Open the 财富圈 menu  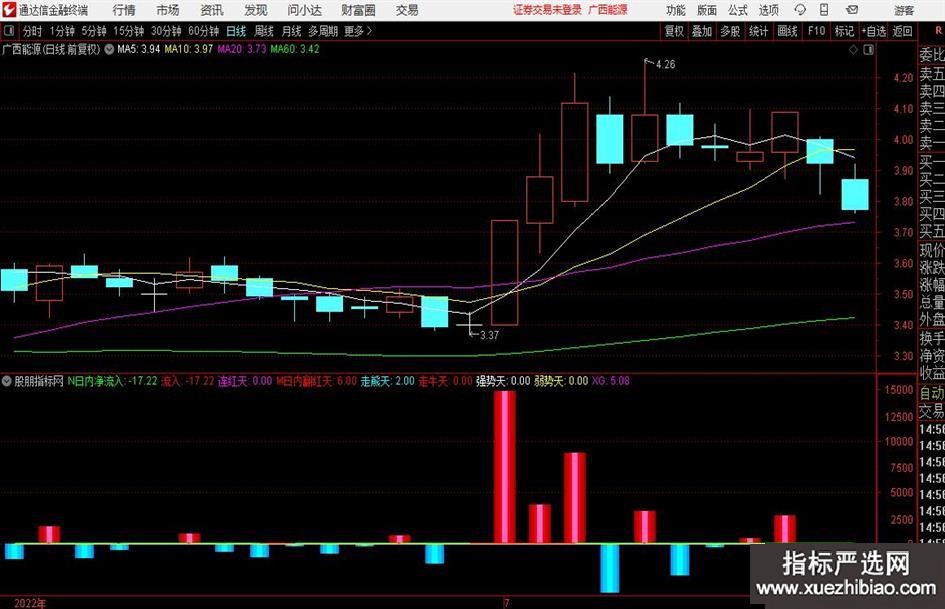point(358,10)
